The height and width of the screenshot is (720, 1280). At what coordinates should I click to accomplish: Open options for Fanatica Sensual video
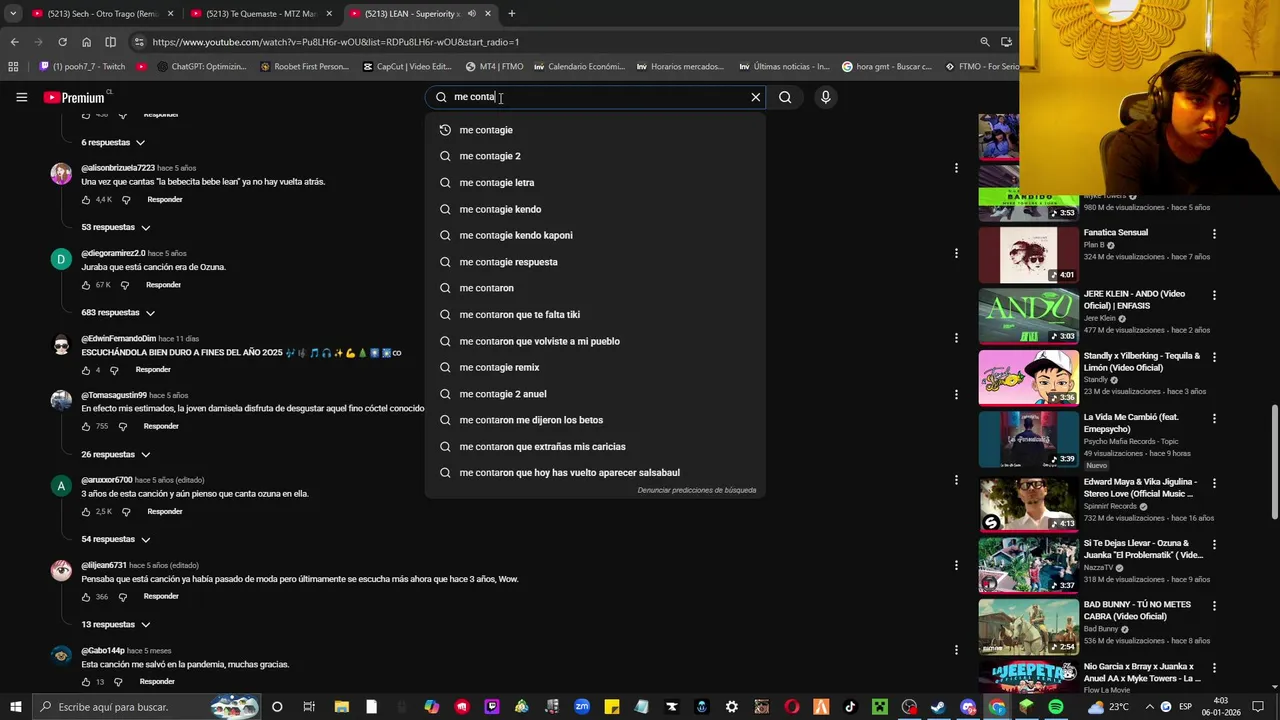coord(1214,234)
